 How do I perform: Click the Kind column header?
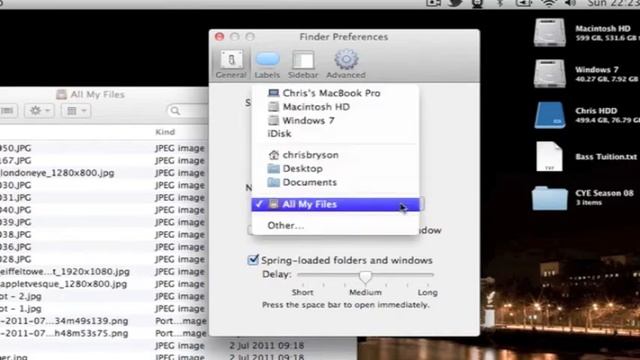click(x=165, y=132)
